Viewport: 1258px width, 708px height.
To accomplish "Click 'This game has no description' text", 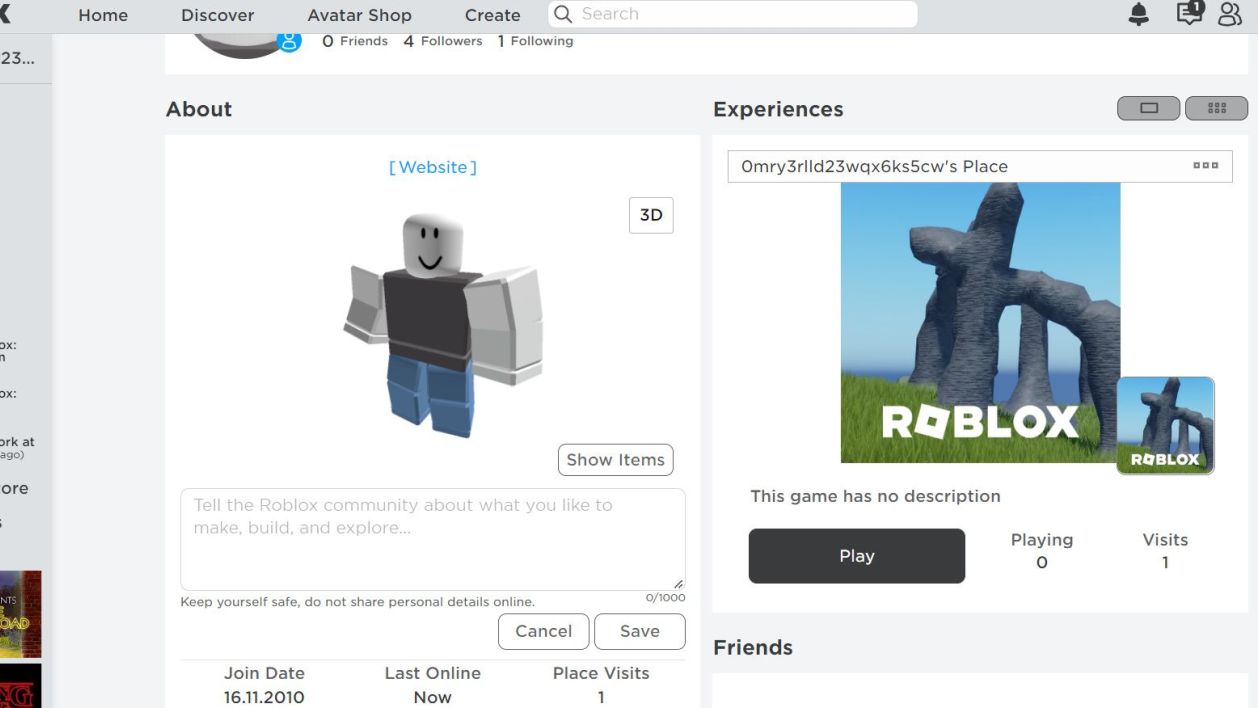I will (875, 496).
